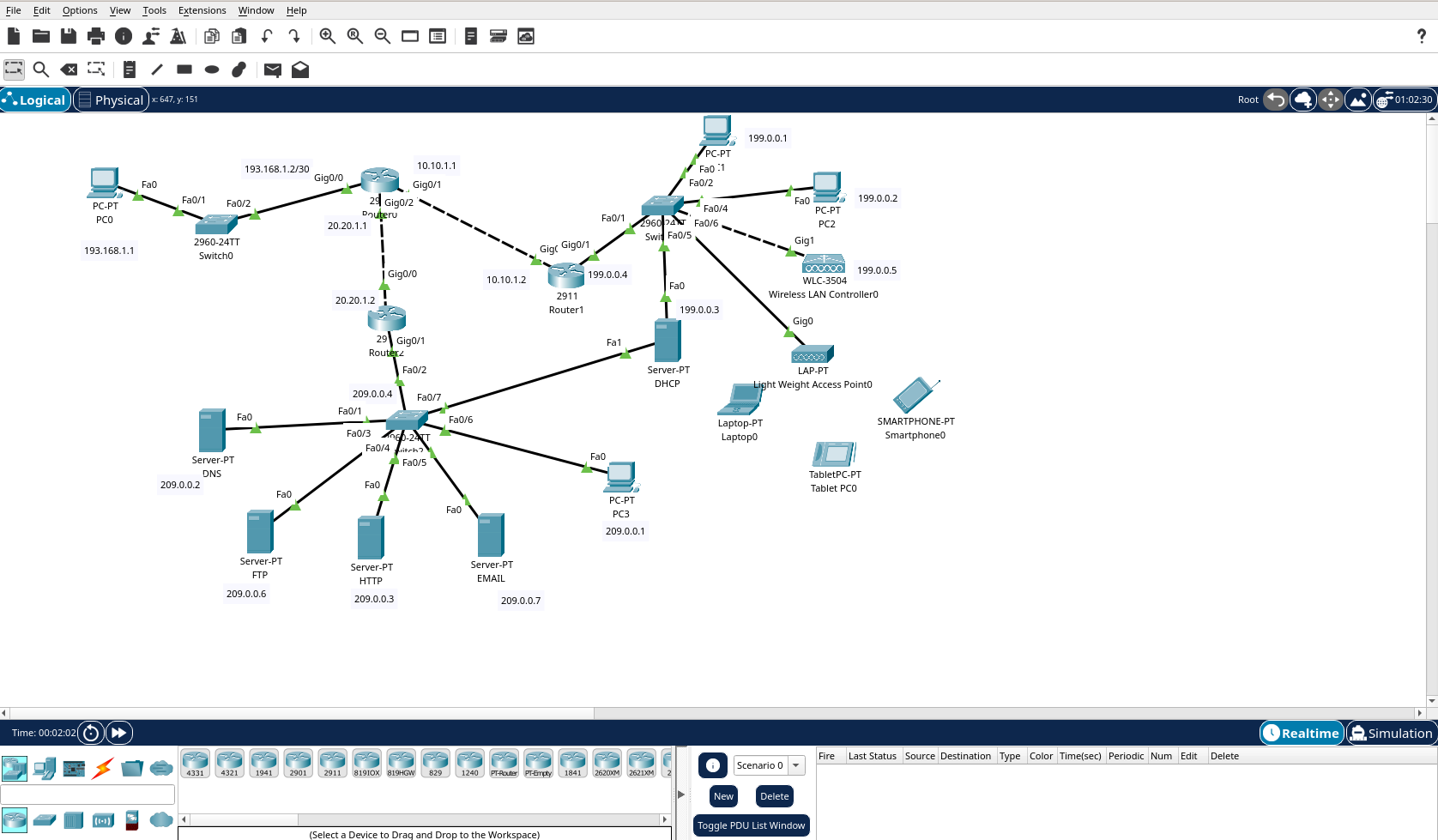Add a complex PDU open envelope

(300, 69)
